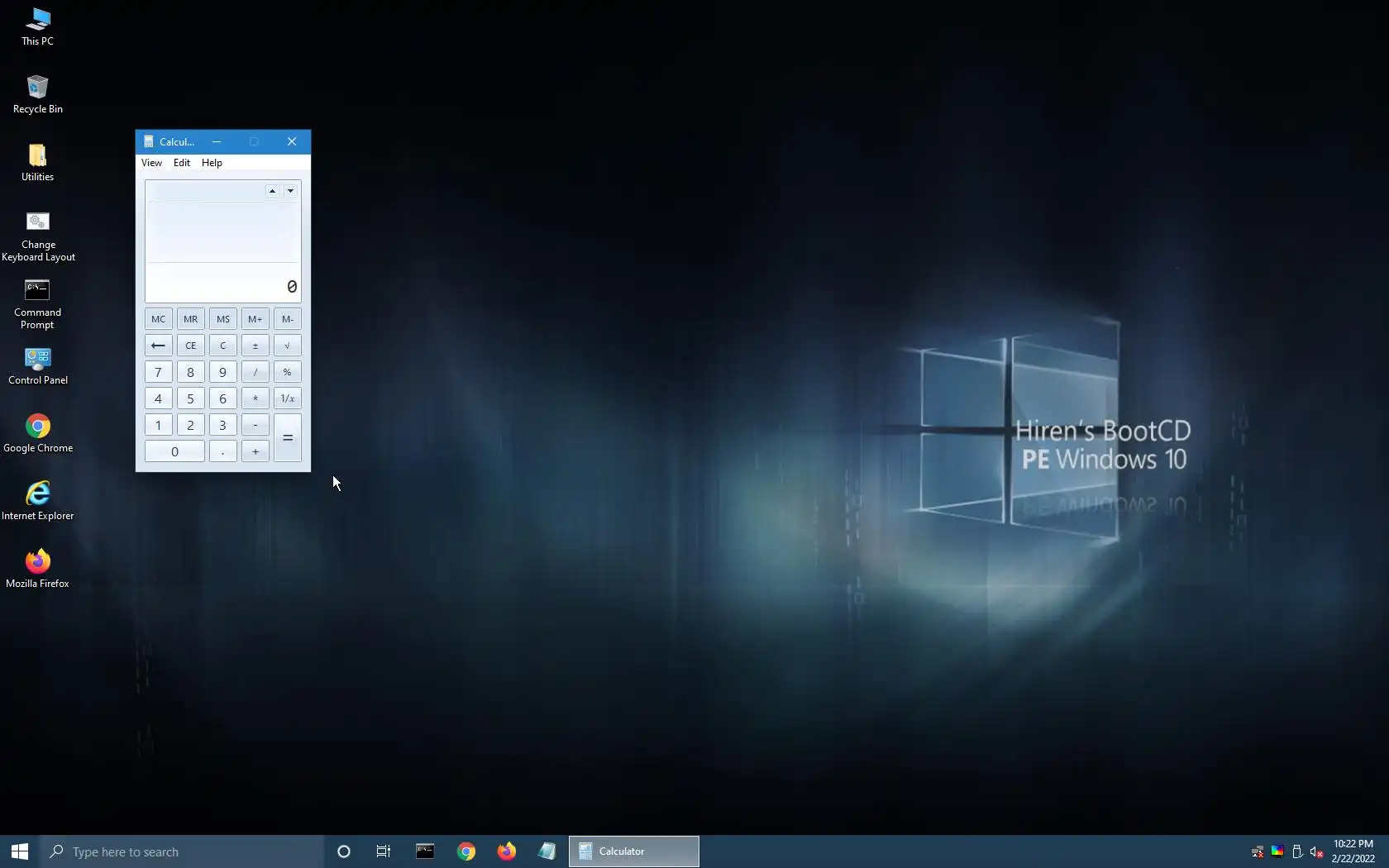Click the history down arrow
The width and height of the screenshot is (1389, 868).
(290, 191)
